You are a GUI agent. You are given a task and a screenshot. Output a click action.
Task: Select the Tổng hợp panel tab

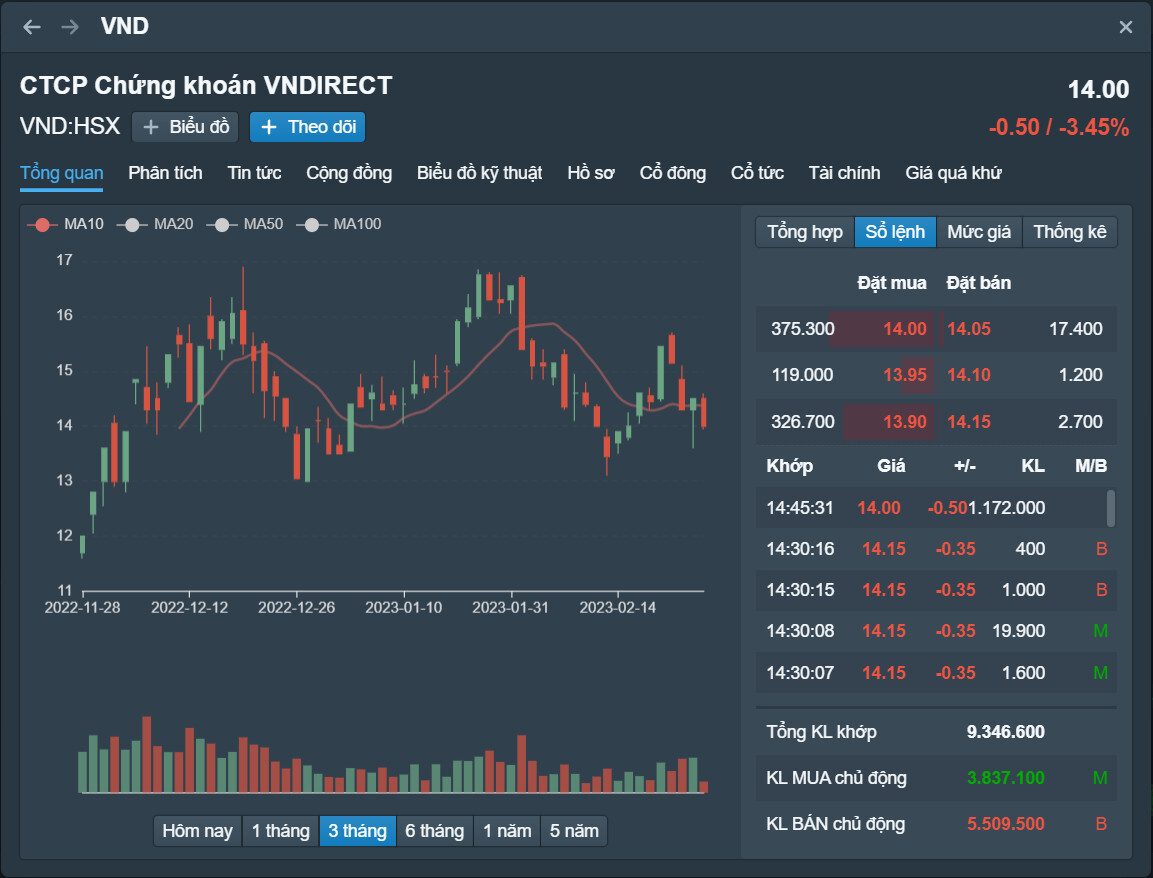(x=805, y=232)
